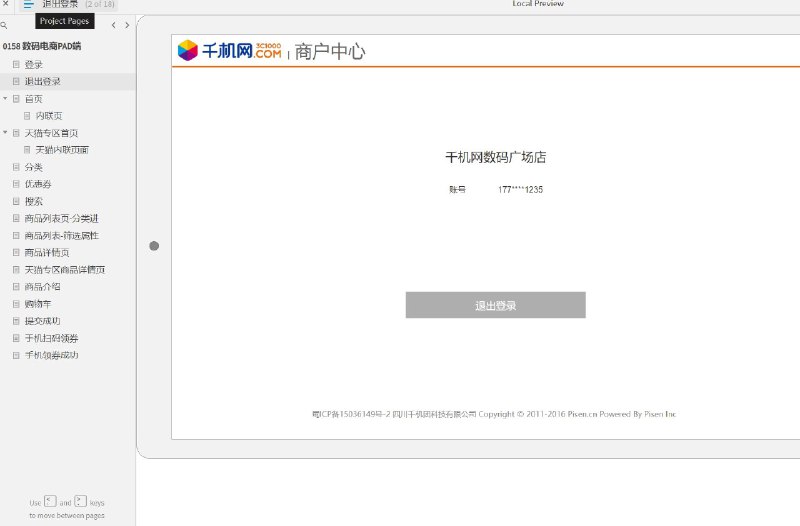Open the 天猫内联页面 sub-page

click(62, 150)
